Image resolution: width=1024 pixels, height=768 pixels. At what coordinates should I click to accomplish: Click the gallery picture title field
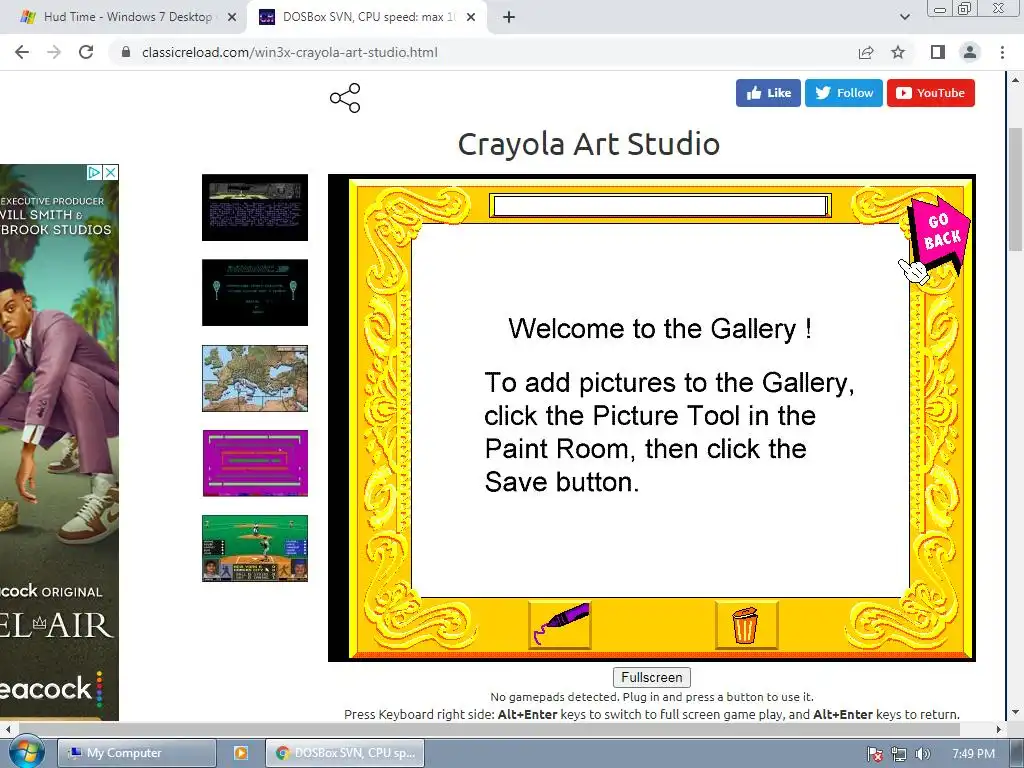pos(660,206)
